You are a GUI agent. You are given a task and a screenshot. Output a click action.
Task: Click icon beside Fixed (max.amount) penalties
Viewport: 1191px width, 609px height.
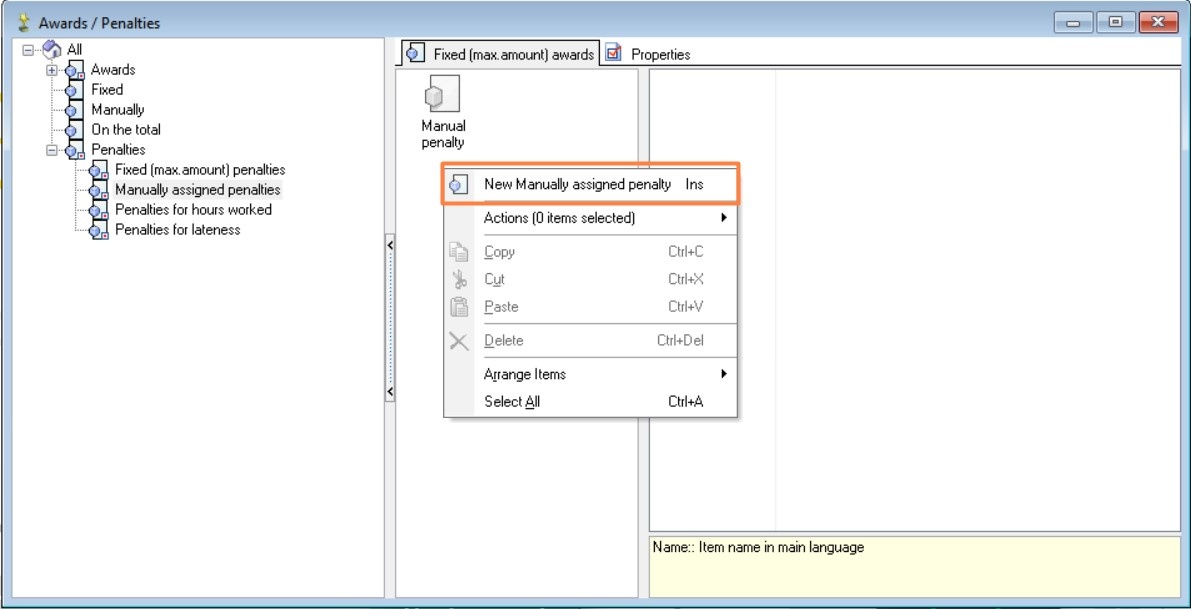99,169
